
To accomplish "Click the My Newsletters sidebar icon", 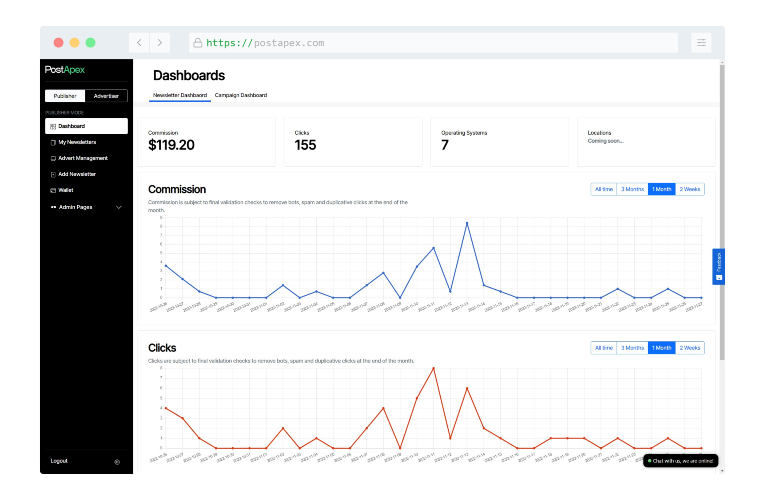I will point(53,142).
